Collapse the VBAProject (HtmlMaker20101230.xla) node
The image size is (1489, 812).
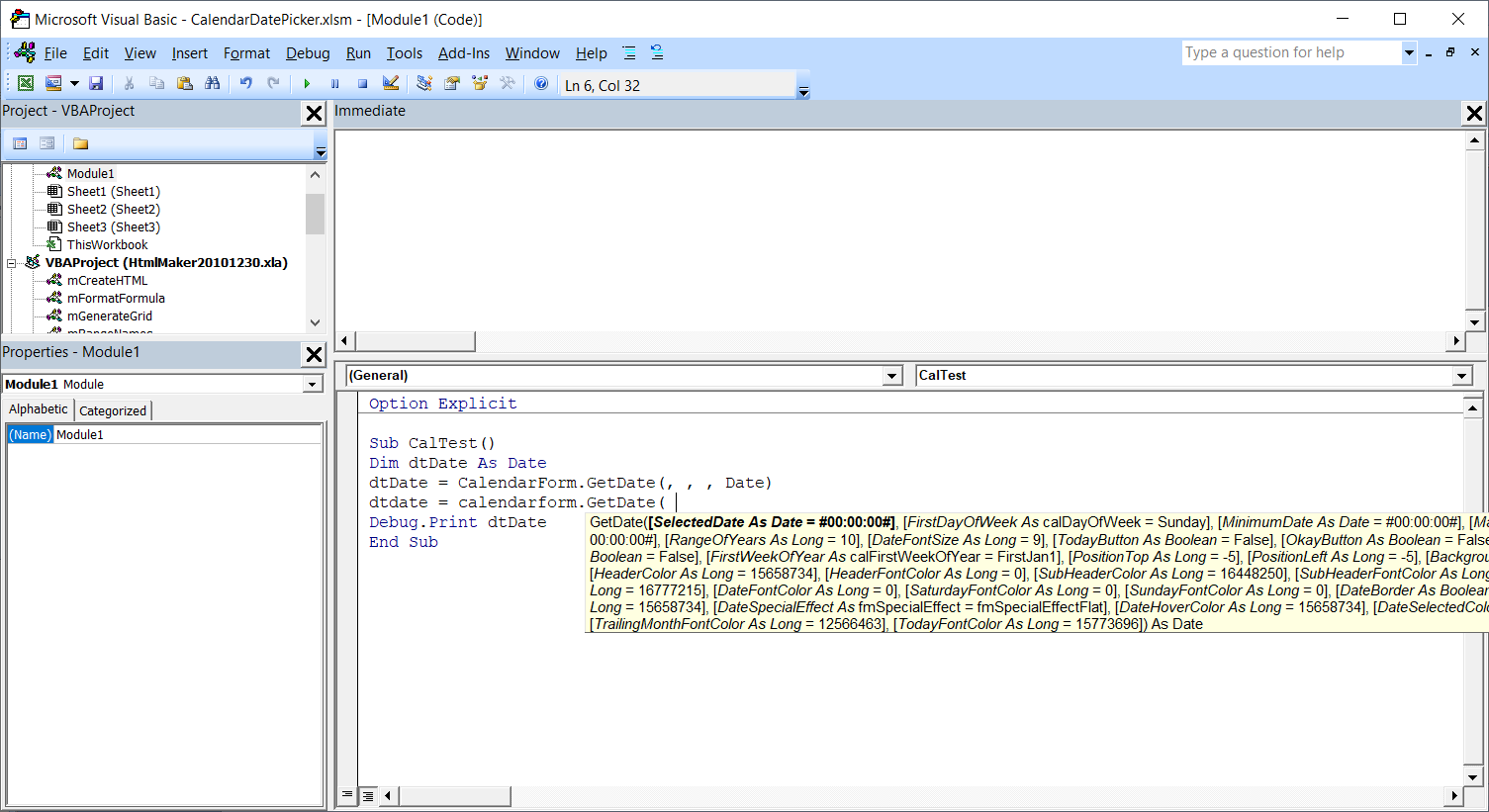coord(12,263)
